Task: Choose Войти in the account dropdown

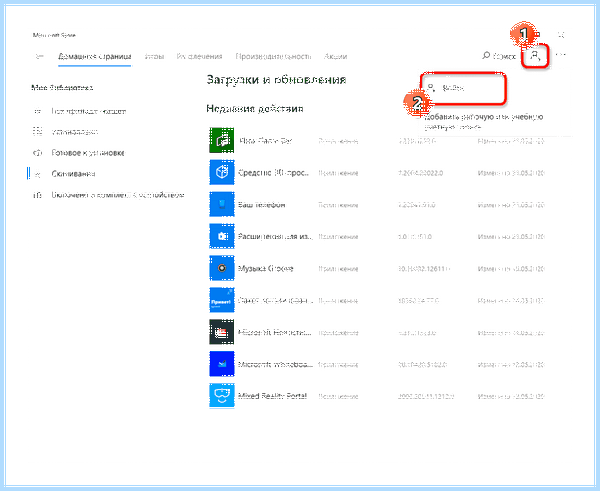Action: pos(464,88)
